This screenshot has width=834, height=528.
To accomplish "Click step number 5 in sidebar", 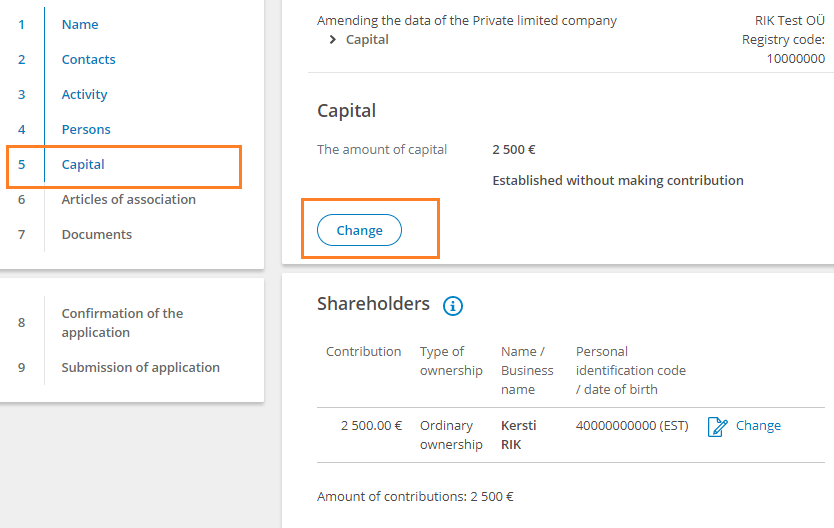I will 21,164.
